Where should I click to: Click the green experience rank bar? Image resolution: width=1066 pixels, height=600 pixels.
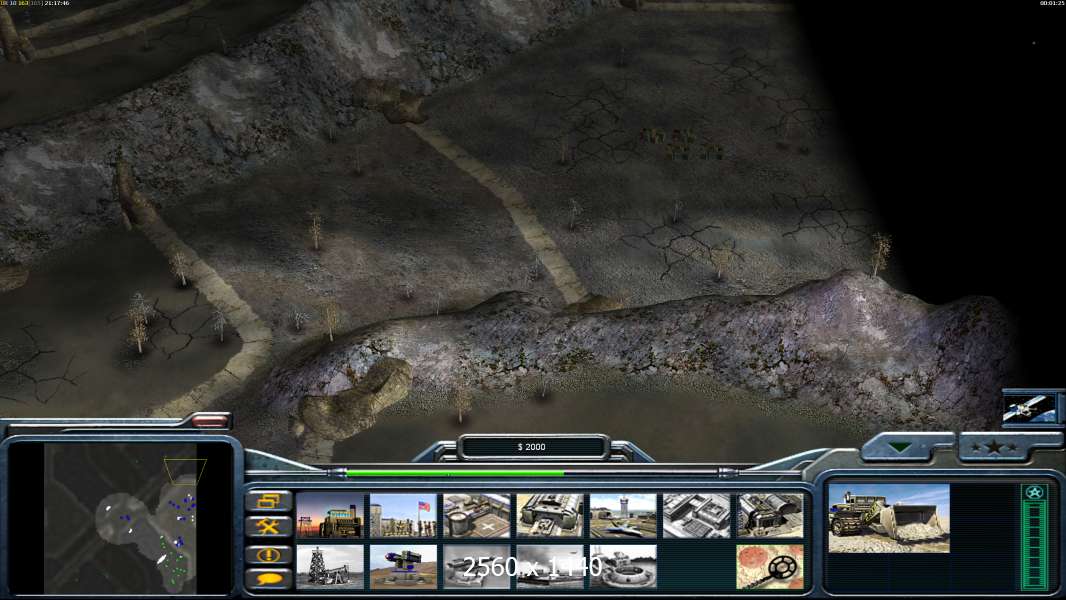[x=1034, y=545]
